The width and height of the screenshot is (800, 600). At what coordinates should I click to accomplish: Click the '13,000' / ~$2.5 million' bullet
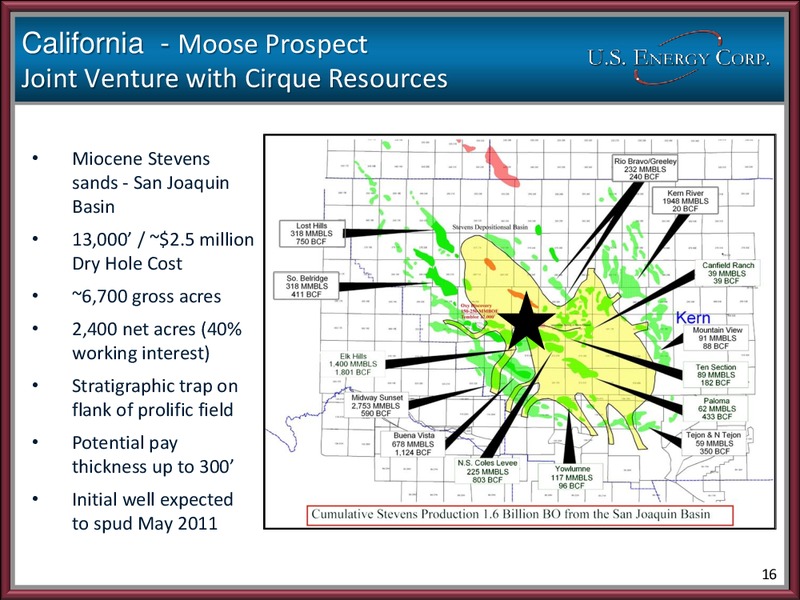click(x=163, y=252)
